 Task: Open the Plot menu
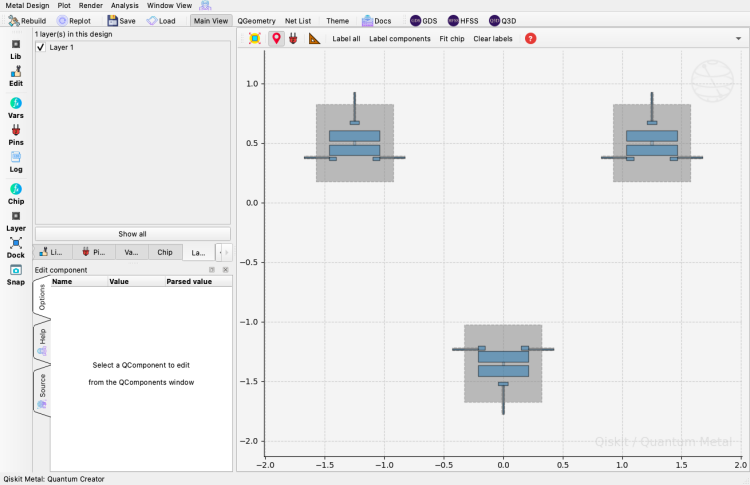tap(64, 5)
